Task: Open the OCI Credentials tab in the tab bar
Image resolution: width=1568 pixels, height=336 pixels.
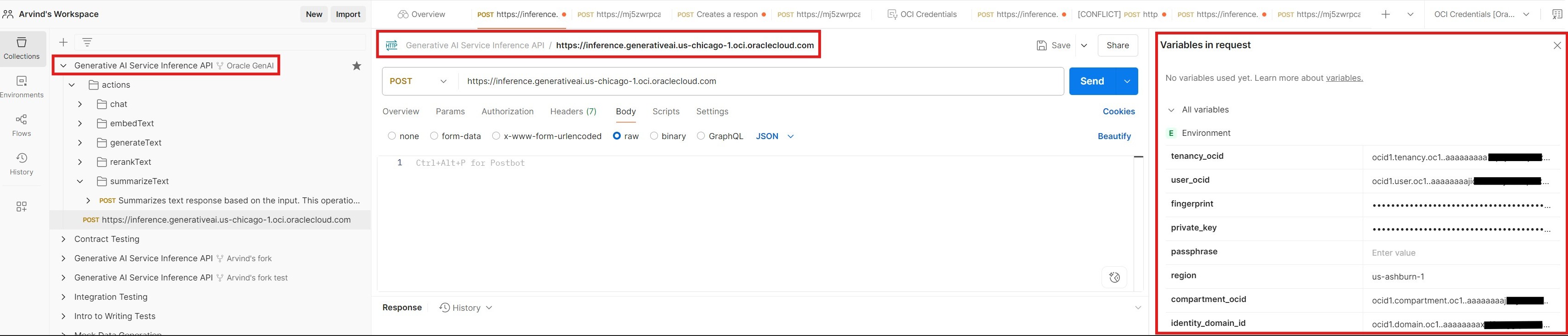Action: (x=922, y=14)
